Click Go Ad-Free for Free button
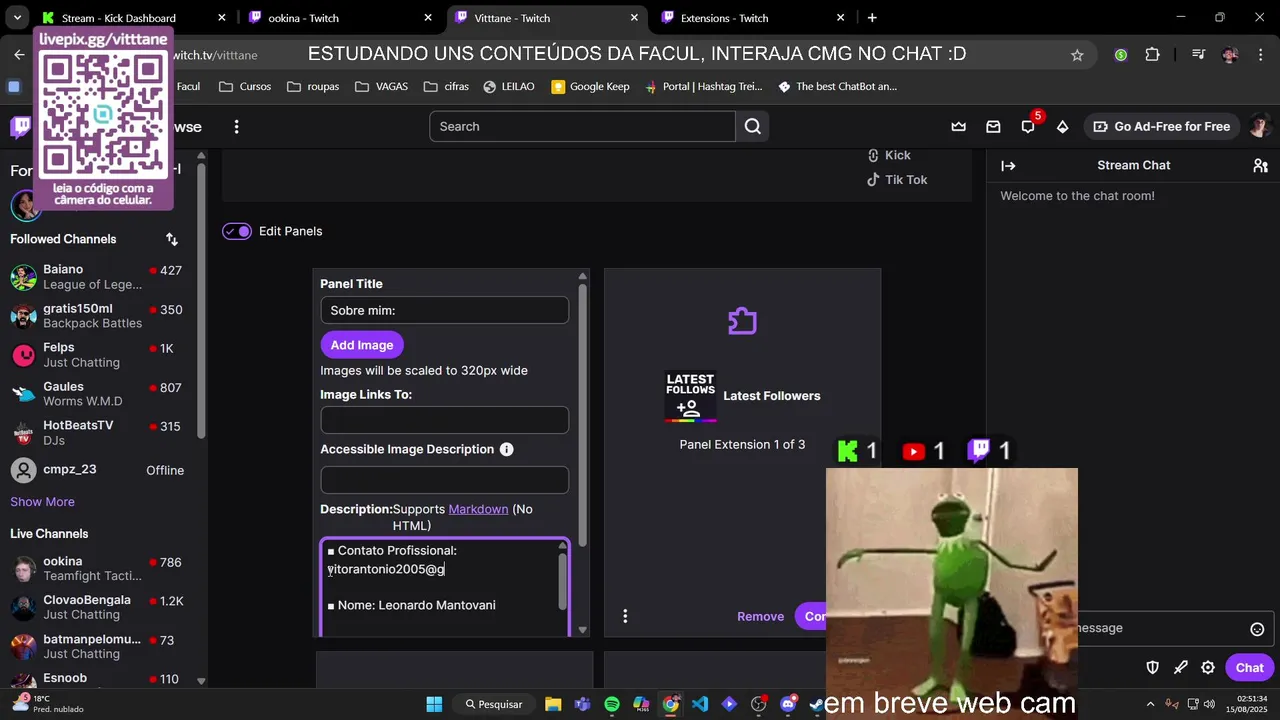The width and height of the screenshot is (1280, 720). [x=1161, y=127]
